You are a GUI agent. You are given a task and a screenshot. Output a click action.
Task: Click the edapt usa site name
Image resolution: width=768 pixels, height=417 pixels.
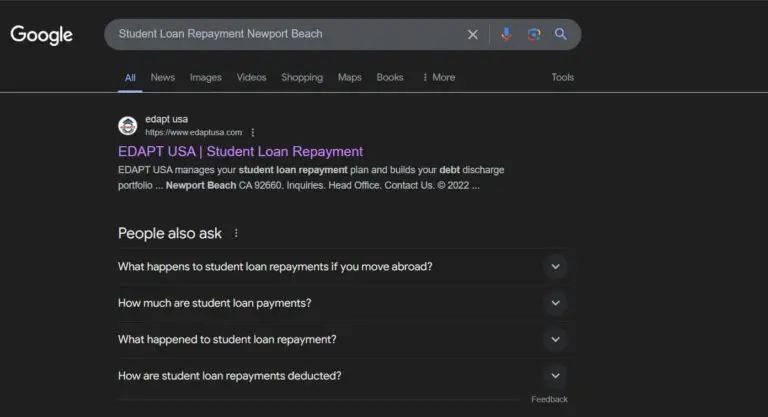(167, 119)
